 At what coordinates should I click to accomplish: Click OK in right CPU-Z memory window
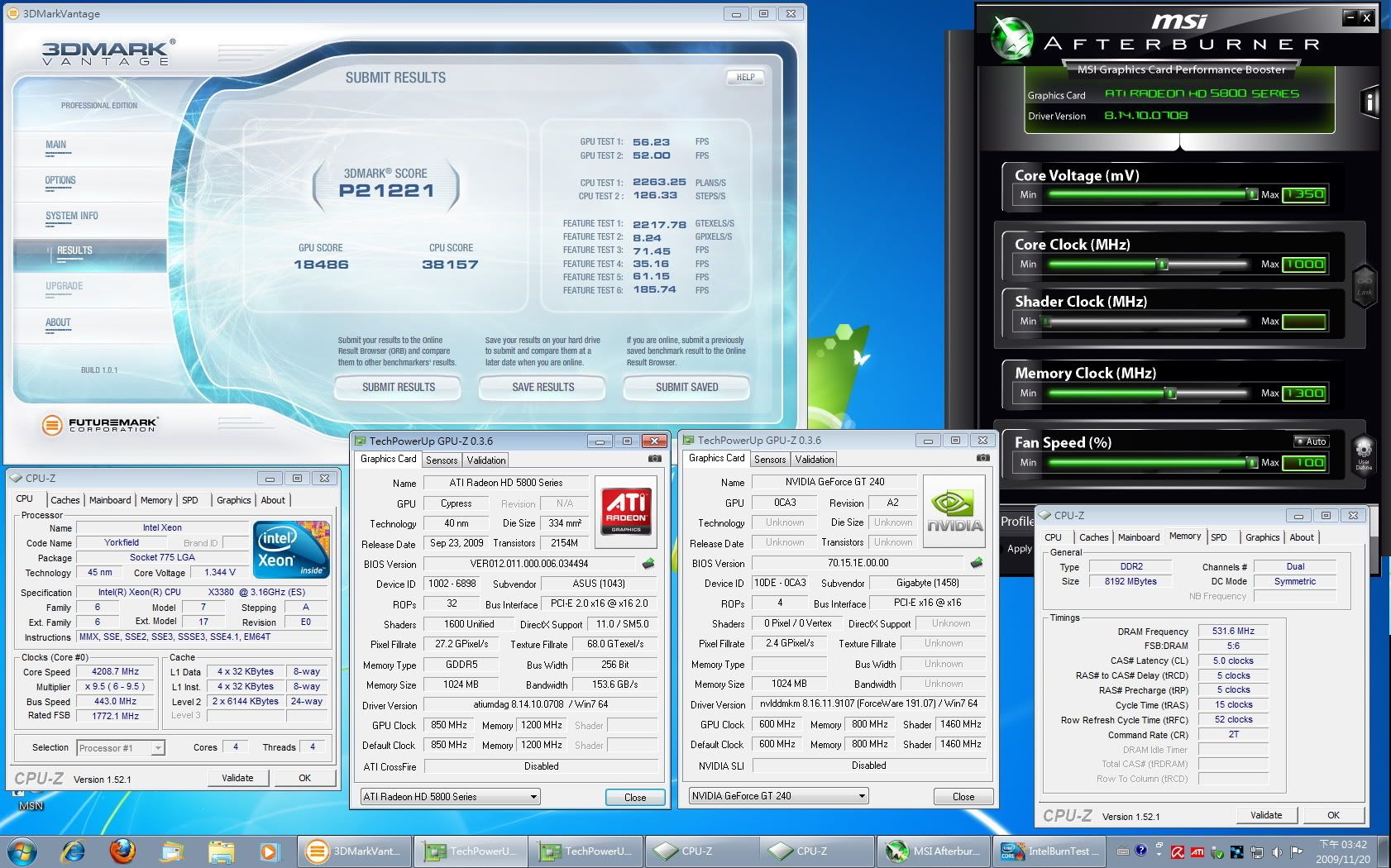pos(1333,815)
